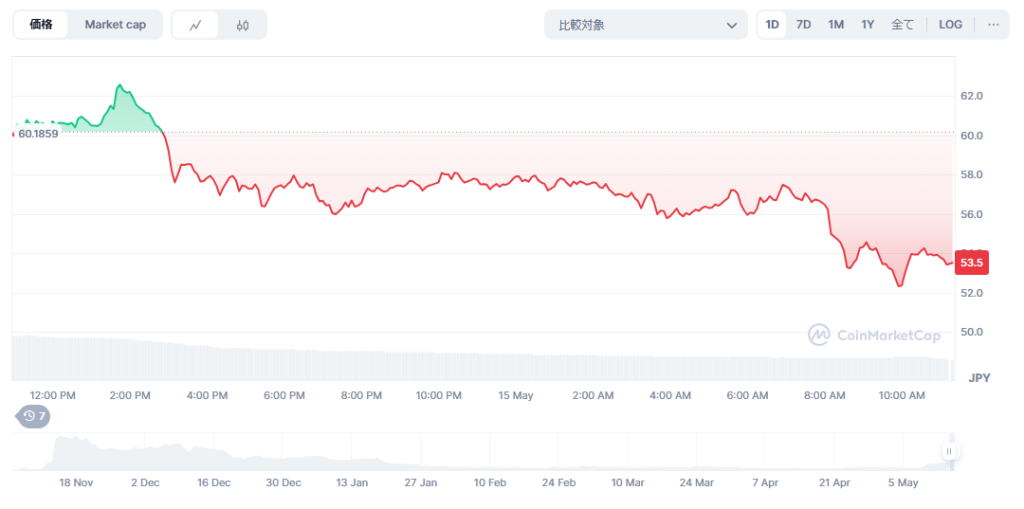Open the three-dot more options menu

(993, 25)
